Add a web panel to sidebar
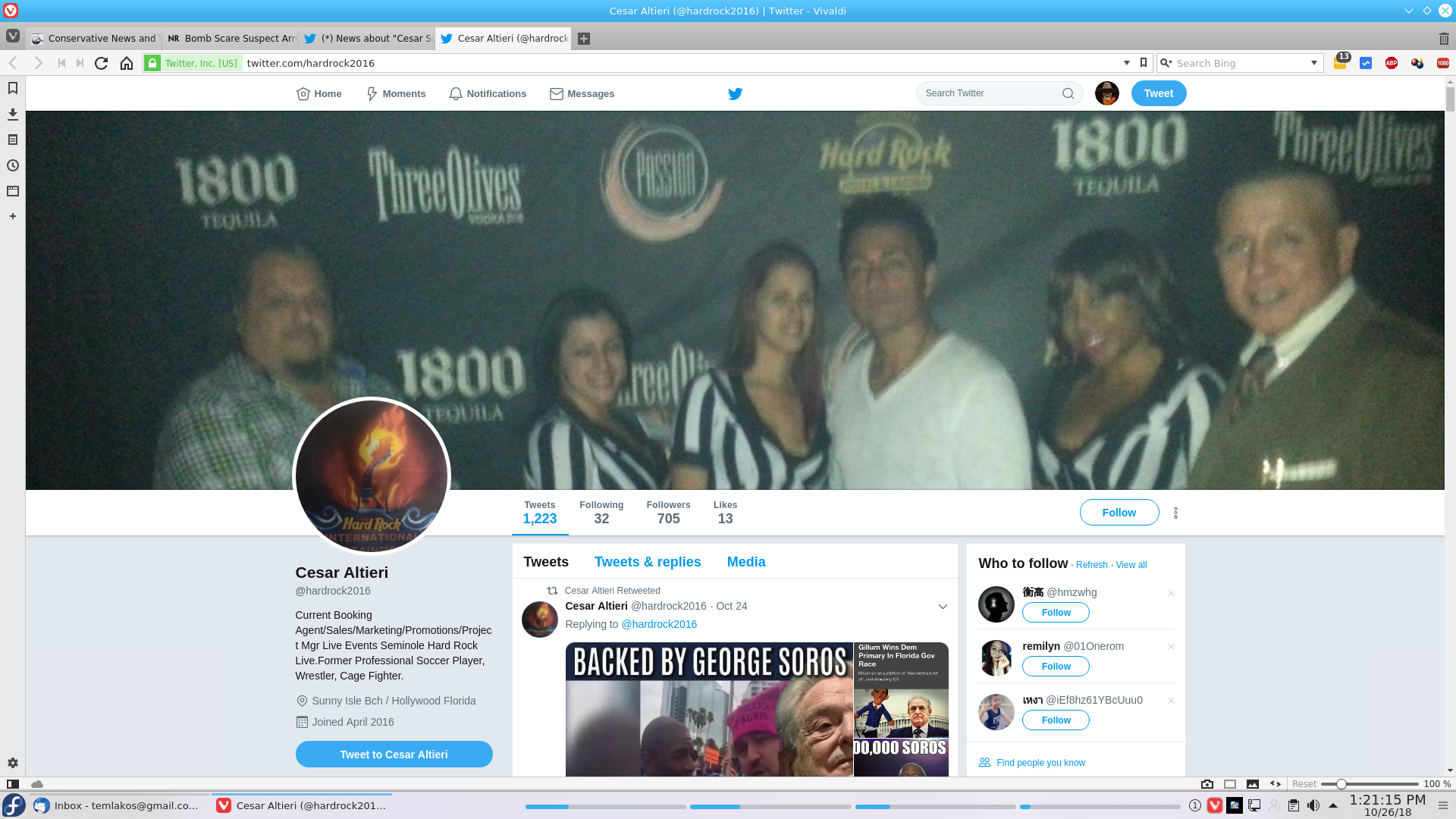 coord(13,217)
